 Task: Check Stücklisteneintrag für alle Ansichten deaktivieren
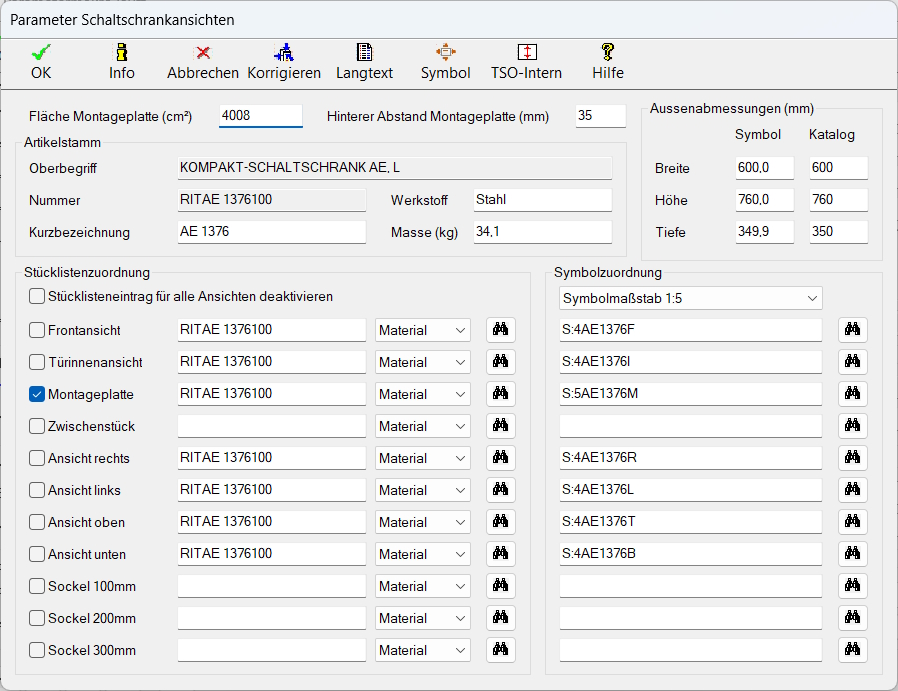[37, 296]
